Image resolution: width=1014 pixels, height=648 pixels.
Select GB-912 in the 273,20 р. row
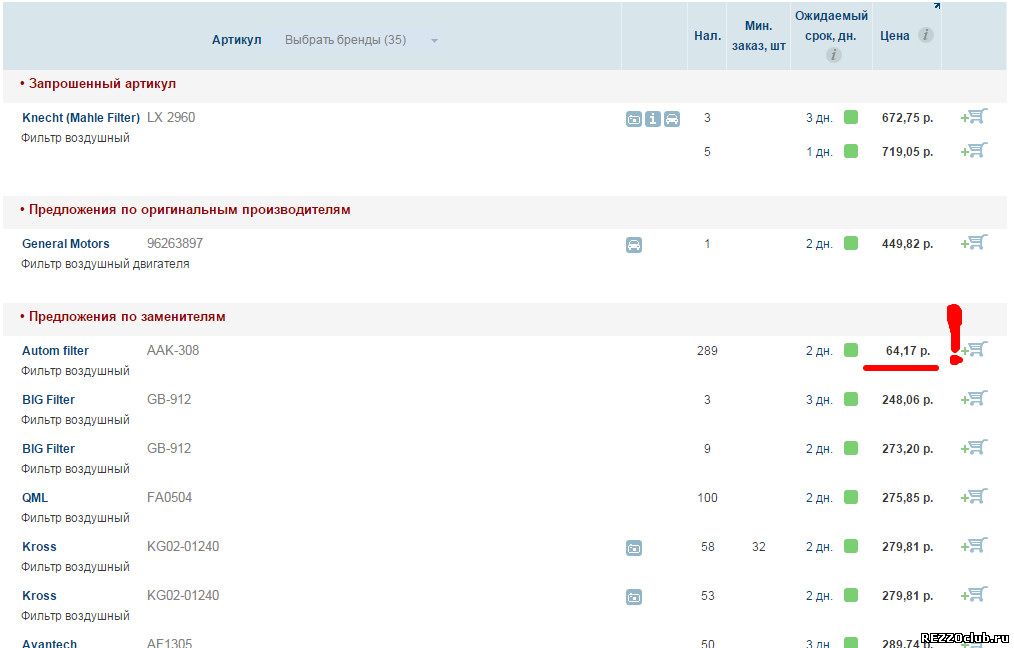(169, 449)
